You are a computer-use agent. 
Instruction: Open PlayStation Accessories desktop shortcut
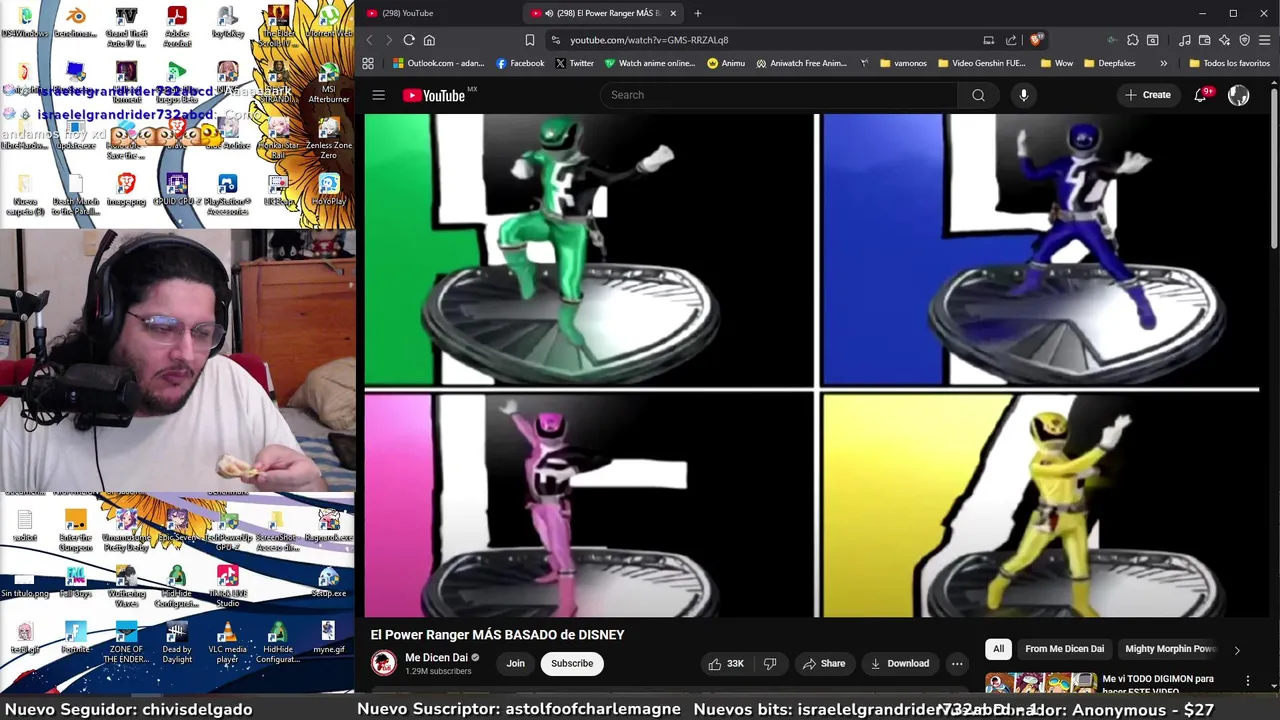tap(227, 195)
